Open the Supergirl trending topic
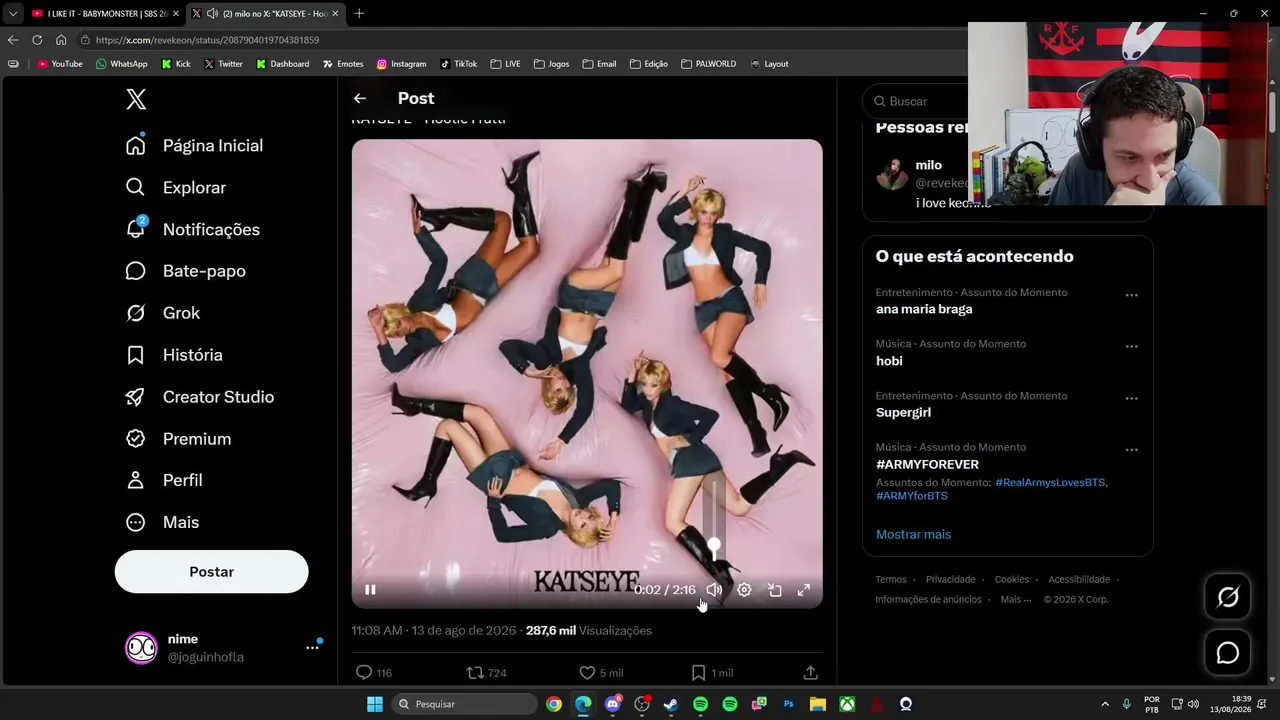 (903, 412)
